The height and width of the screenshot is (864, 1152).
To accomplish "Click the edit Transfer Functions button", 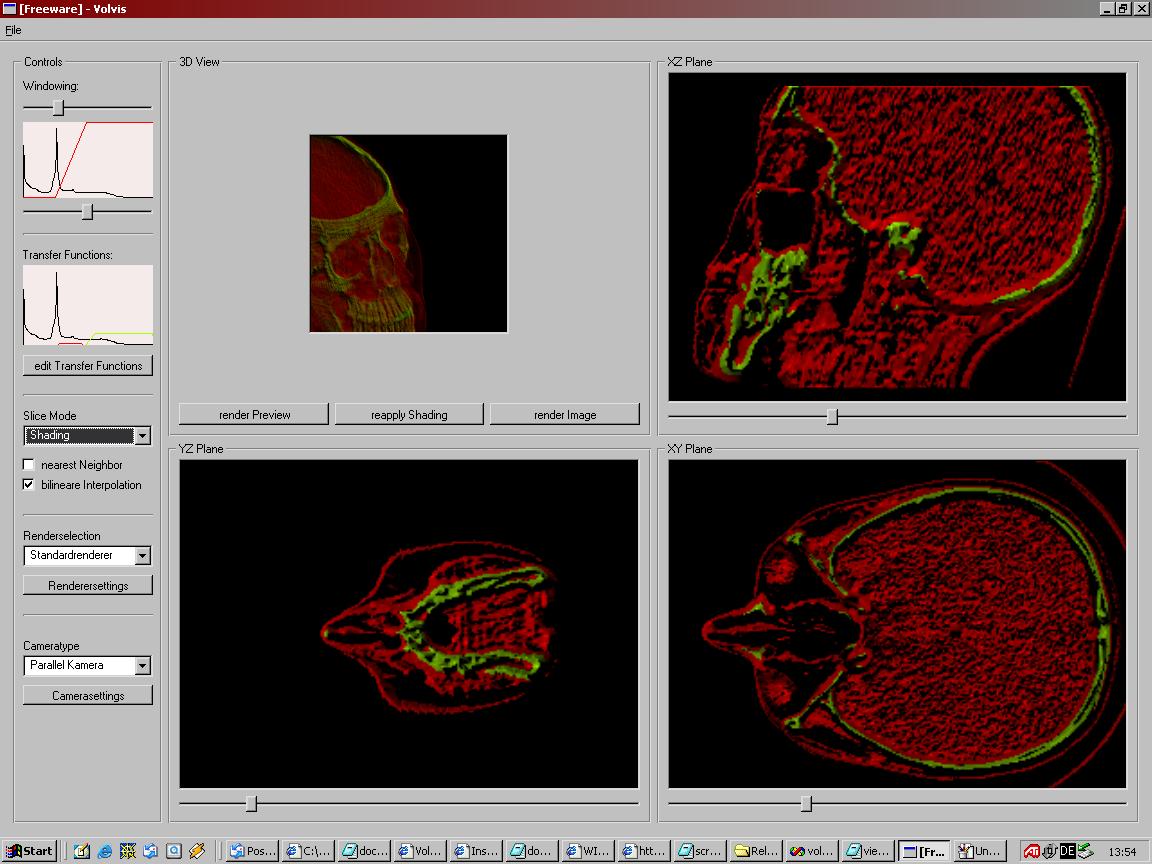I will pyautogui.click(x=88, y=366).
